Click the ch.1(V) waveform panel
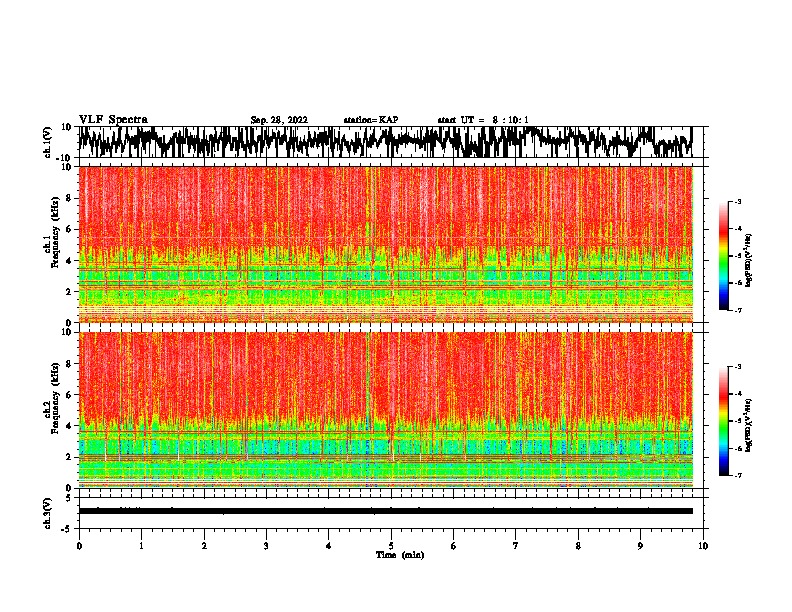The width and height of the screenshot is (792, 612). (x=390, y=142)
